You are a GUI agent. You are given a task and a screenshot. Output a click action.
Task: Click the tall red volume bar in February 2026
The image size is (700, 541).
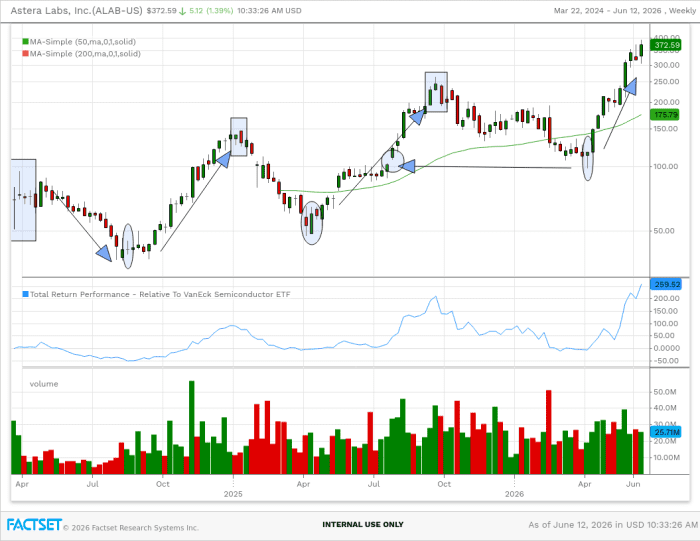point(549,432)
